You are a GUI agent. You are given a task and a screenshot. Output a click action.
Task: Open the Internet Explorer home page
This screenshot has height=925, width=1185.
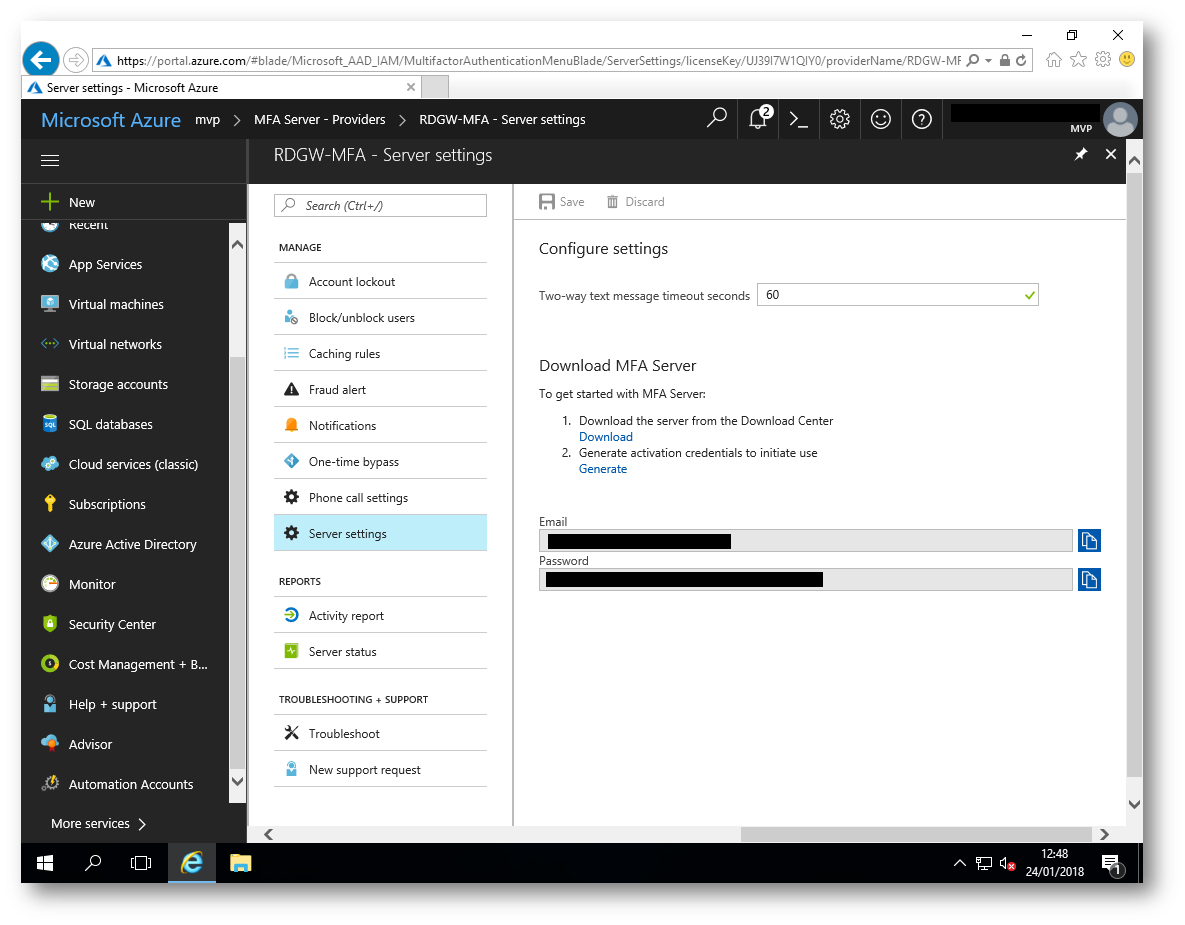1054,60
